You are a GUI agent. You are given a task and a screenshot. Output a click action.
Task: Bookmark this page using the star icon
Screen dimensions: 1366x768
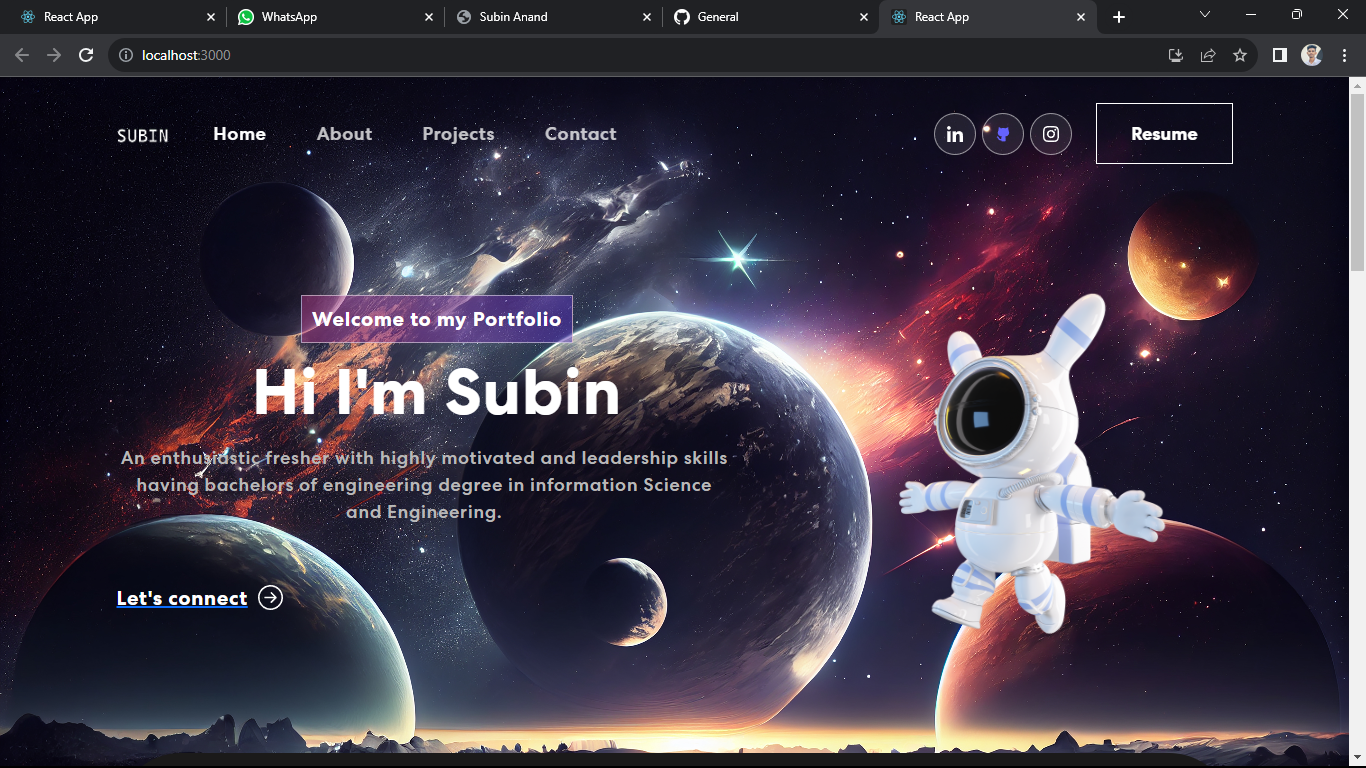click(1240, 55)
